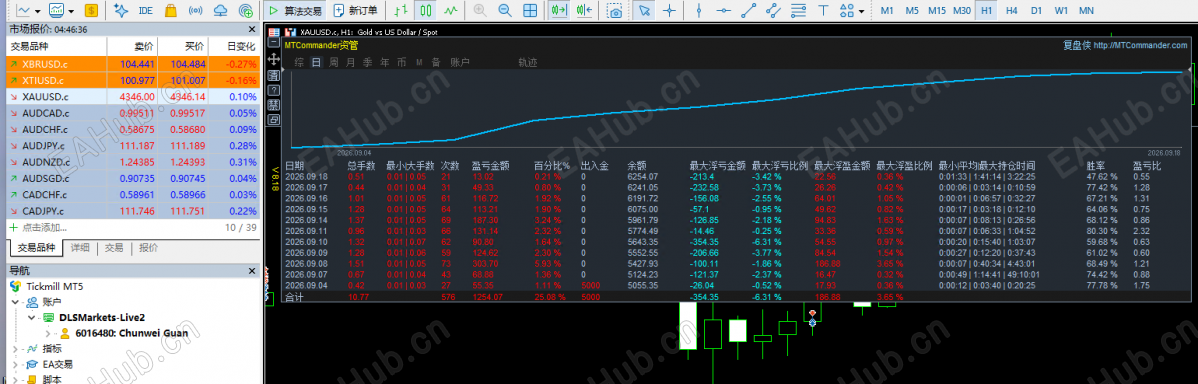
Task: Expand account 6016480: Chunwei Guan node
Action: [47, 333]
